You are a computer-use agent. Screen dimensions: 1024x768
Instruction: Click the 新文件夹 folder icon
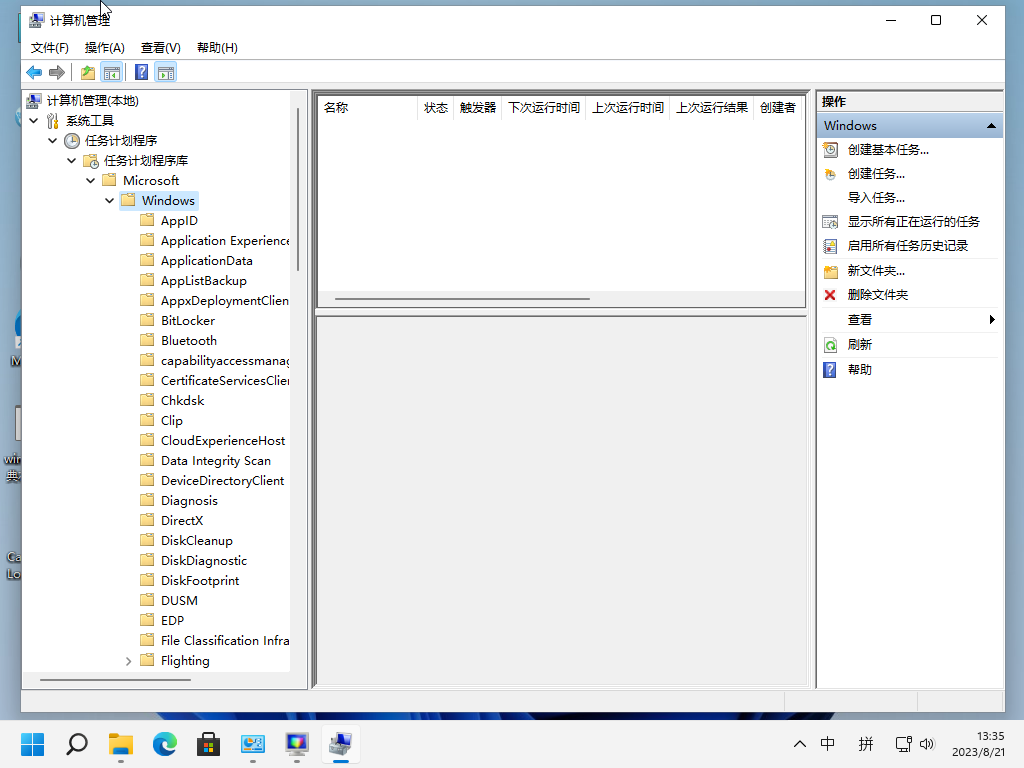(x=830, y=271)
